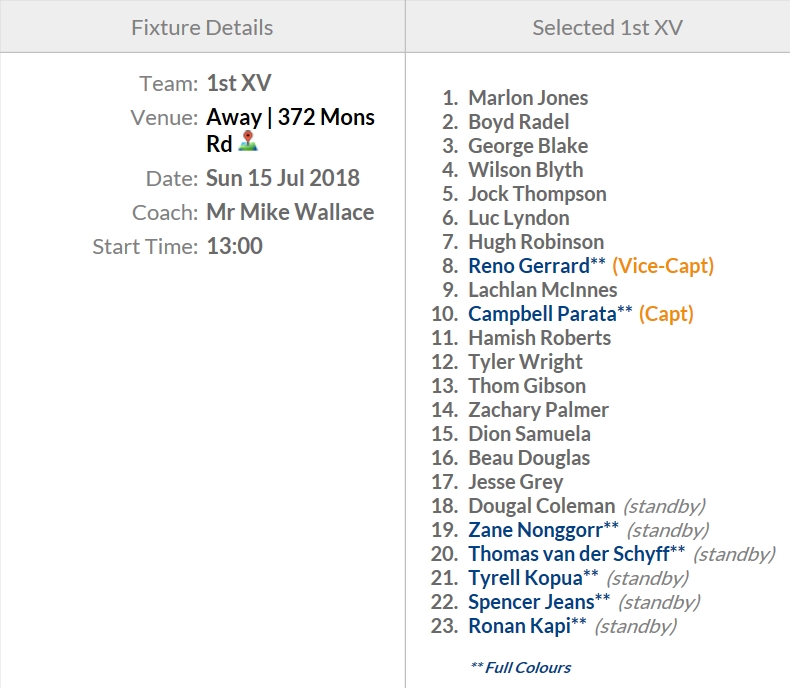Open Reno Gerrard's player profile link
The height and width of the screenshot is (688, 790).
coord(528,266)
